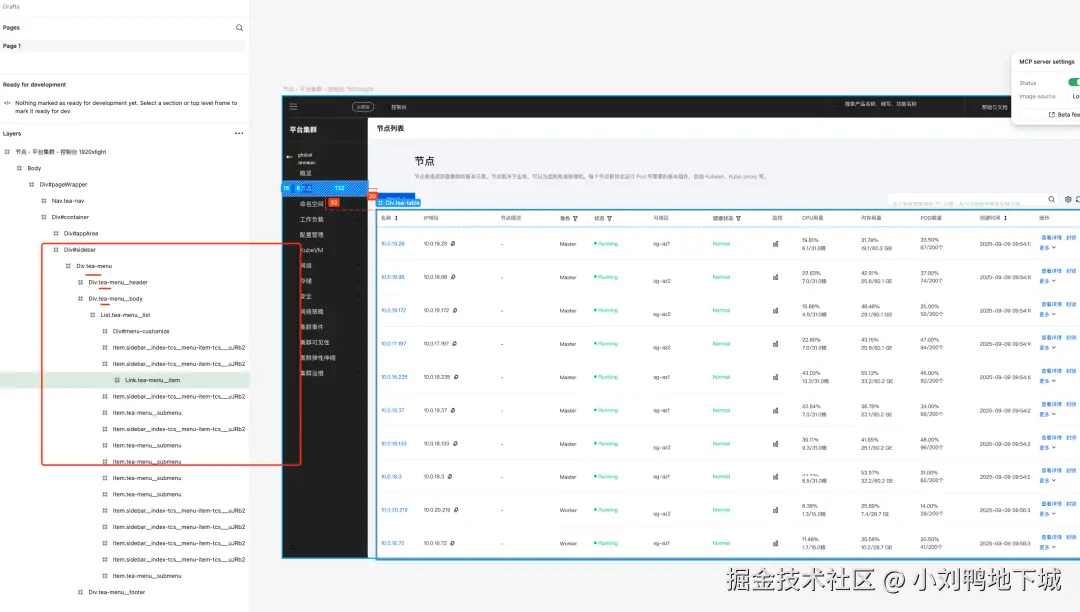
Task: Expand the 集群运维 sidebar submenu
Action: (x=358, y=373)
